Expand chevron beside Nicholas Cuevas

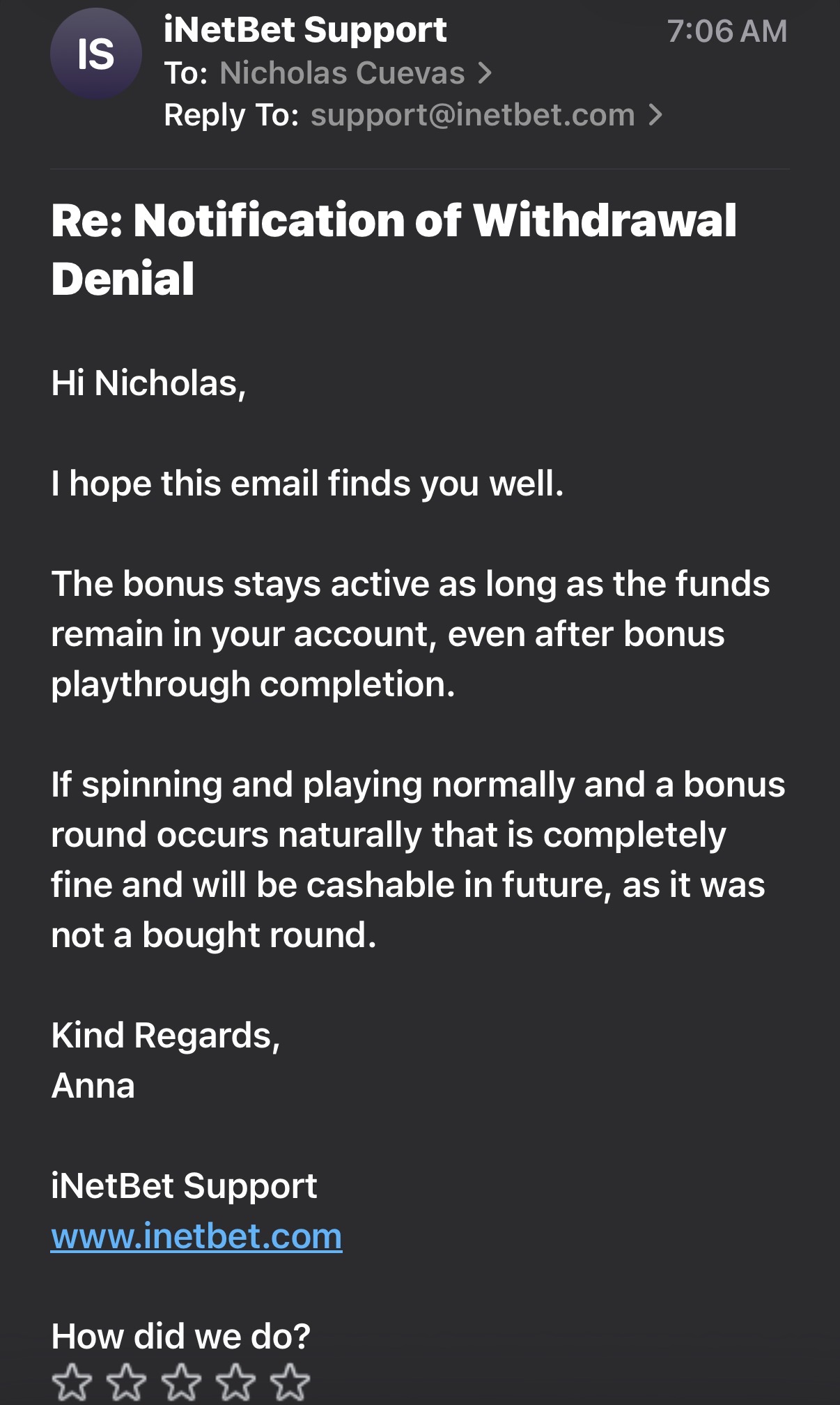pyautogui.click(x=485, y=72)
